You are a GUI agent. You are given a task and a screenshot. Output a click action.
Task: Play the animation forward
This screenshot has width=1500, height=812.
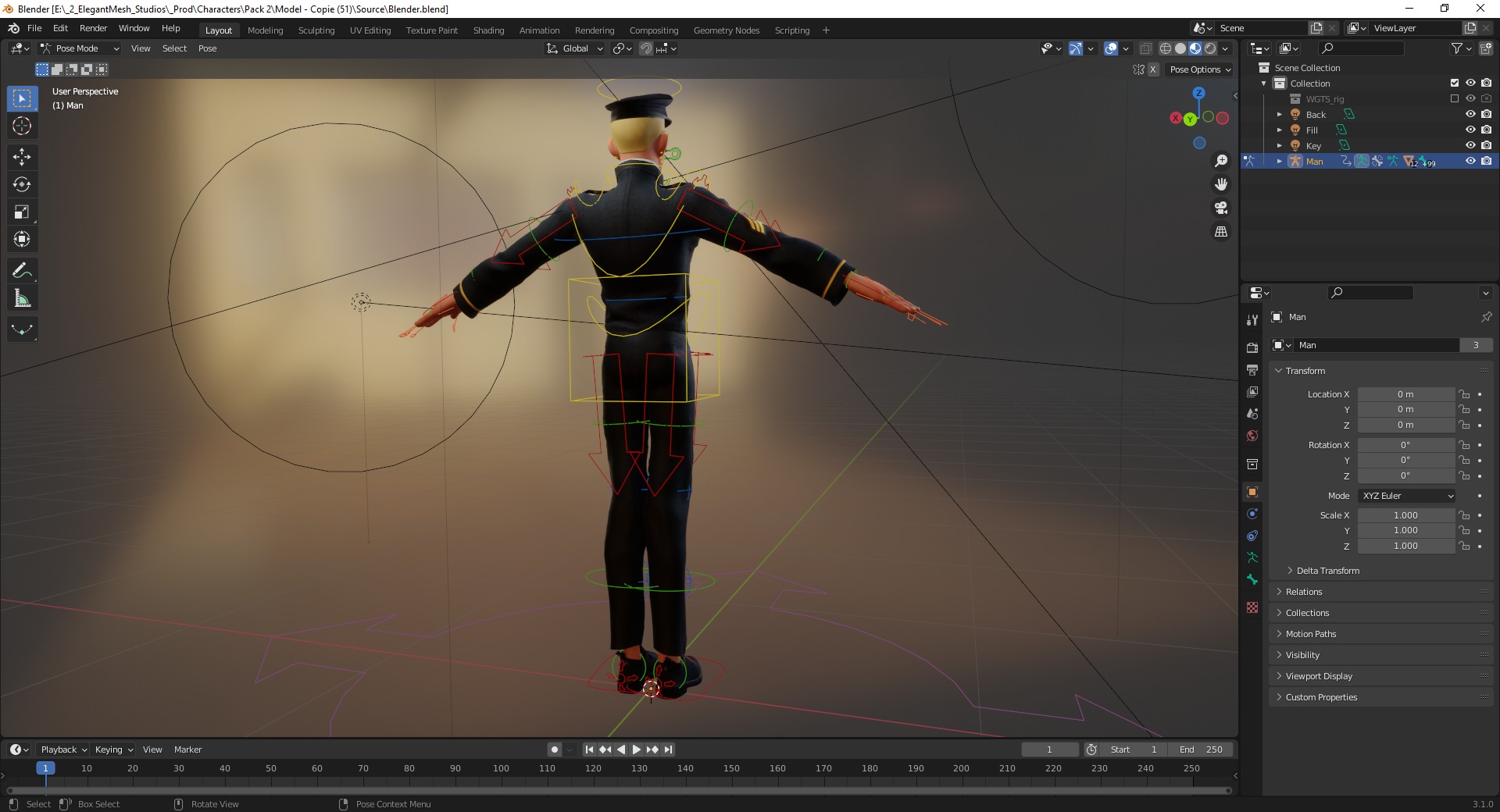637,750
